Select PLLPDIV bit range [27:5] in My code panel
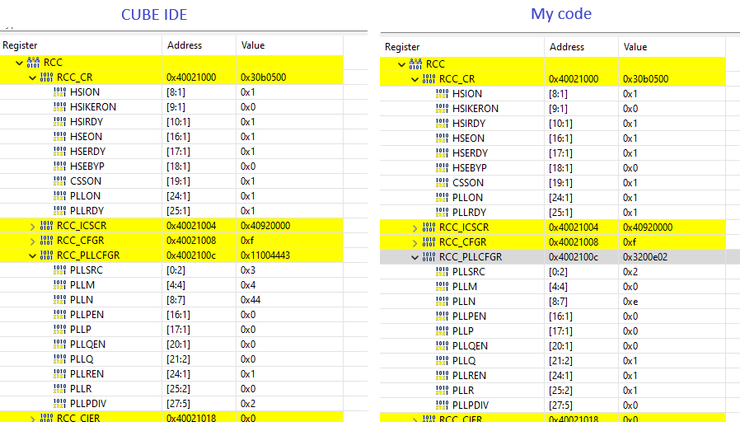Image resolution: width=740 pixels, height=422 pixels. pyautogui.click(x=561, y=405)
